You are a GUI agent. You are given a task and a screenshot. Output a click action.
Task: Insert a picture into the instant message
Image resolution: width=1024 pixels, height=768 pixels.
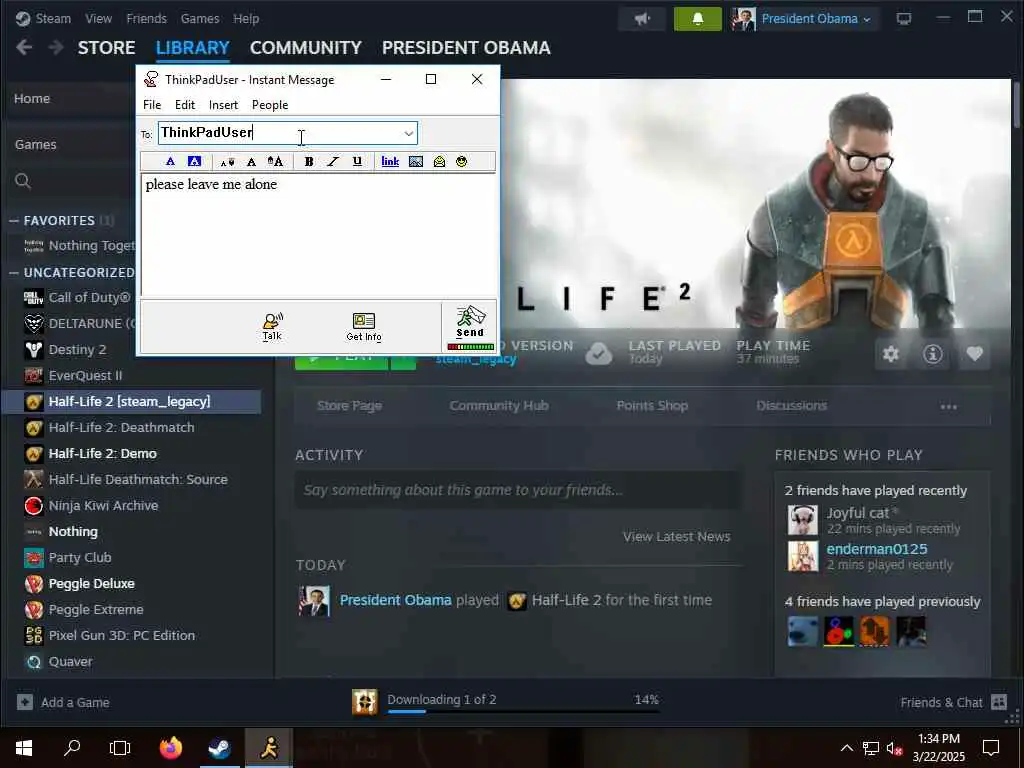[x=415, y=161]
